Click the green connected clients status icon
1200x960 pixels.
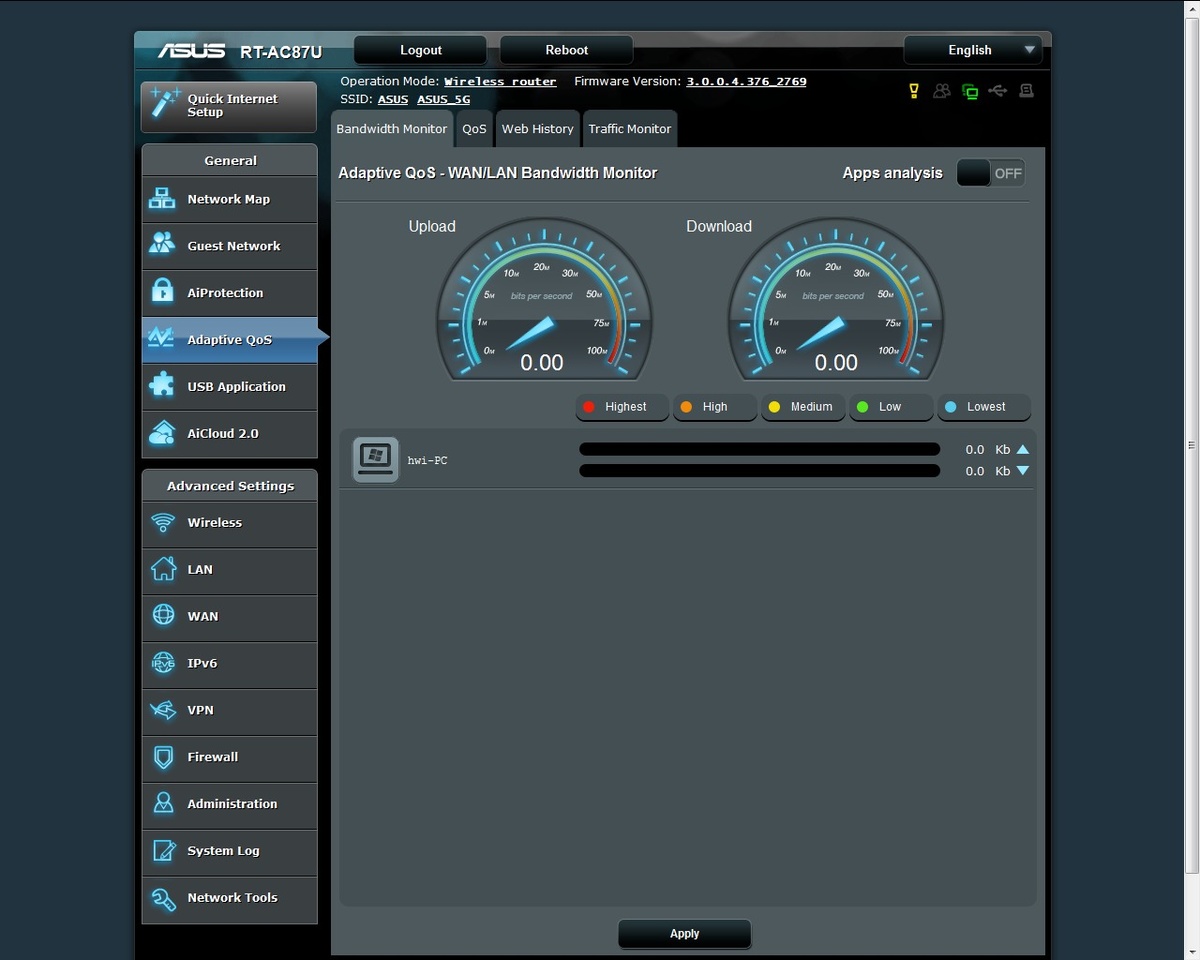coord(969,91)
